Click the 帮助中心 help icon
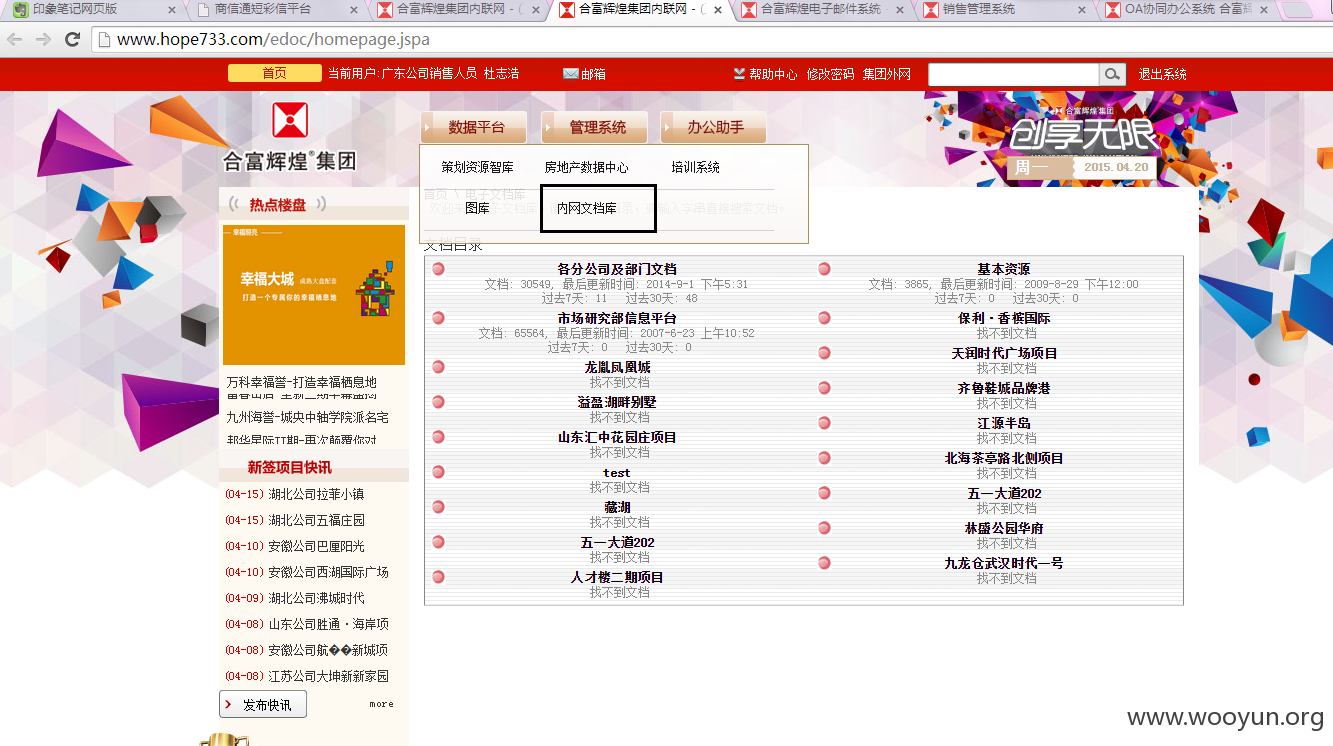Screen dimensions: 1333x746 click(x=739, y=74)
